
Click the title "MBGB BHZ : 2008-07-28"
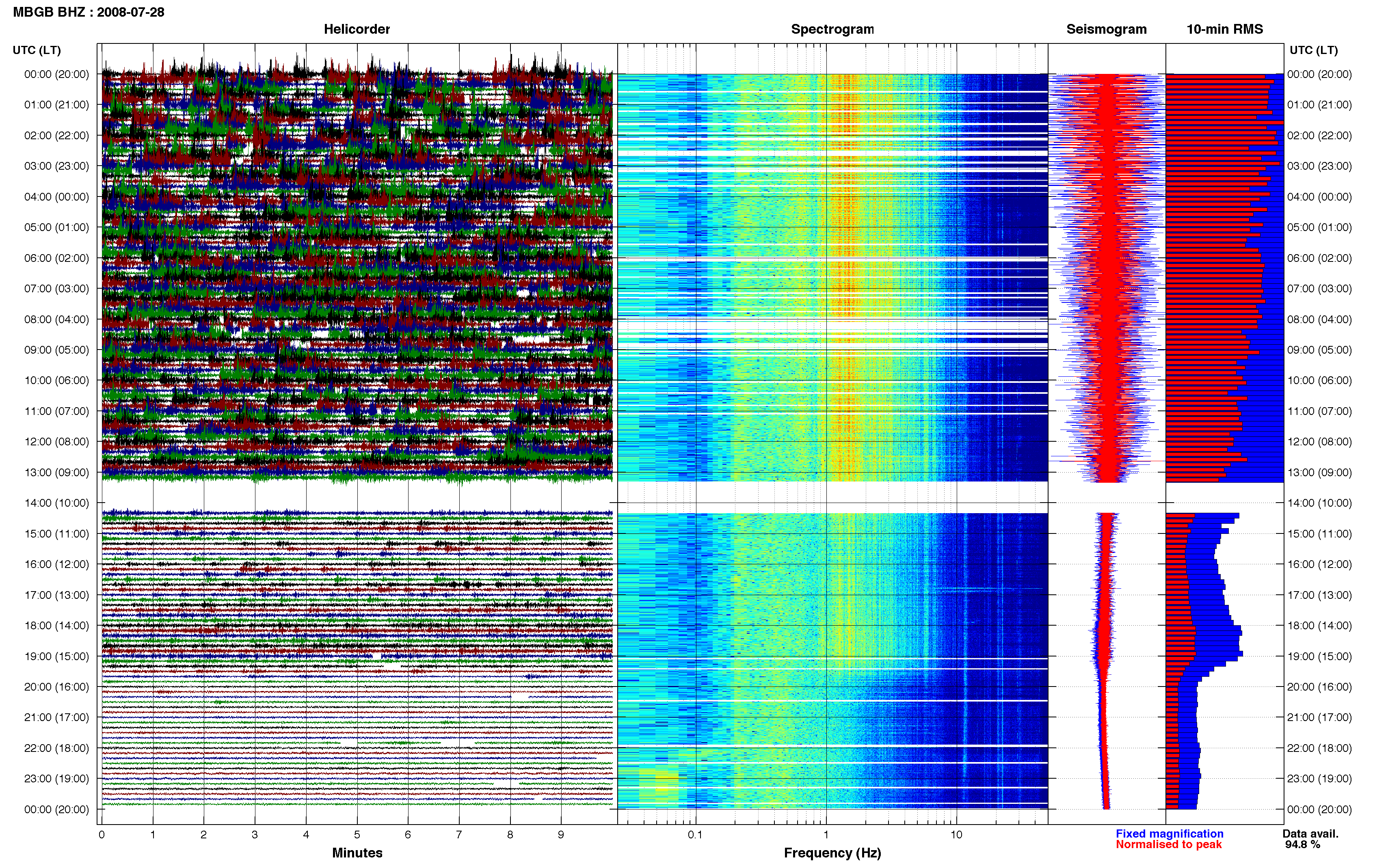[x=89, y=12]
